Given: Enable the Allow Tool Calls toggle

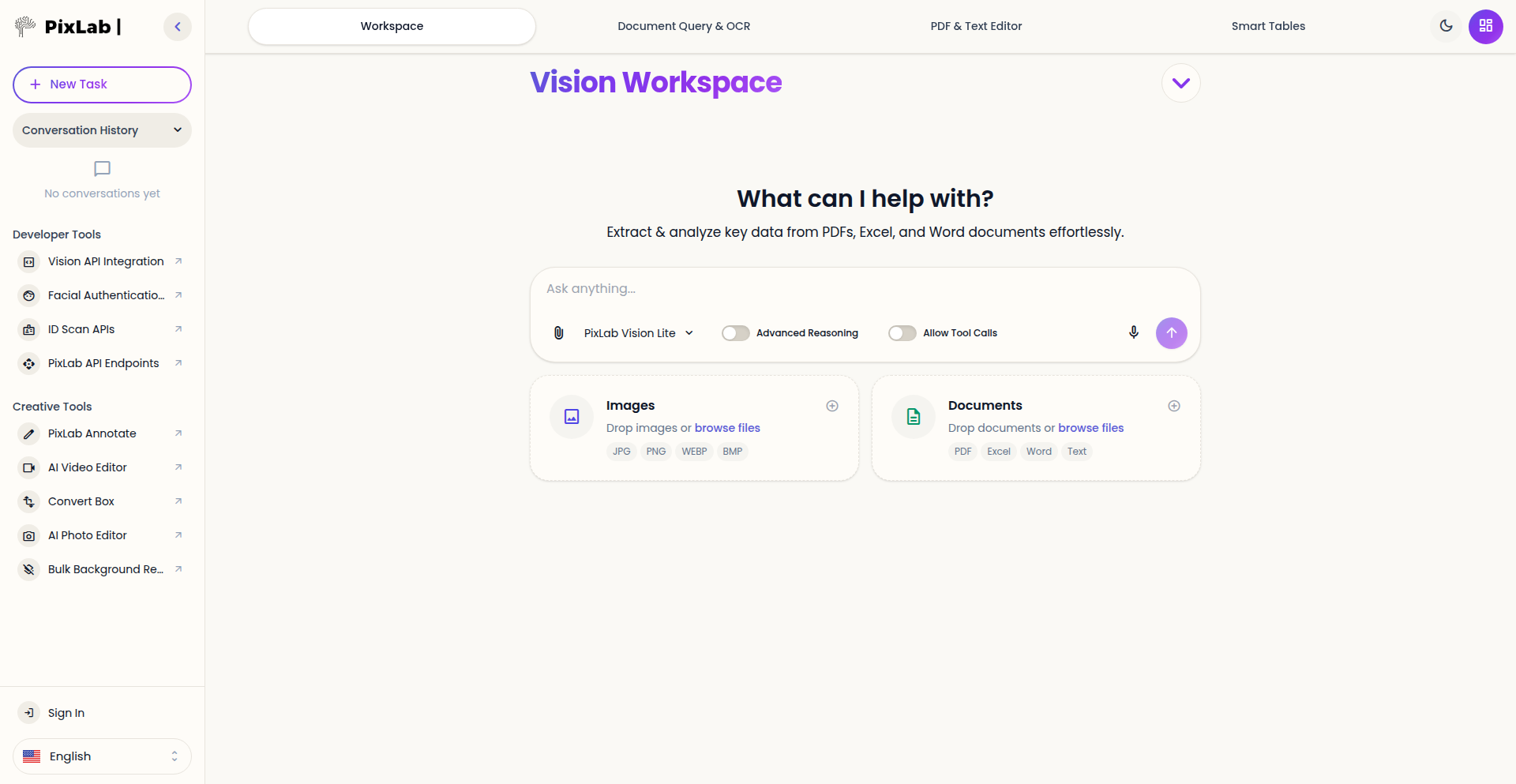Looking at the screenshot, I should 902,333.
